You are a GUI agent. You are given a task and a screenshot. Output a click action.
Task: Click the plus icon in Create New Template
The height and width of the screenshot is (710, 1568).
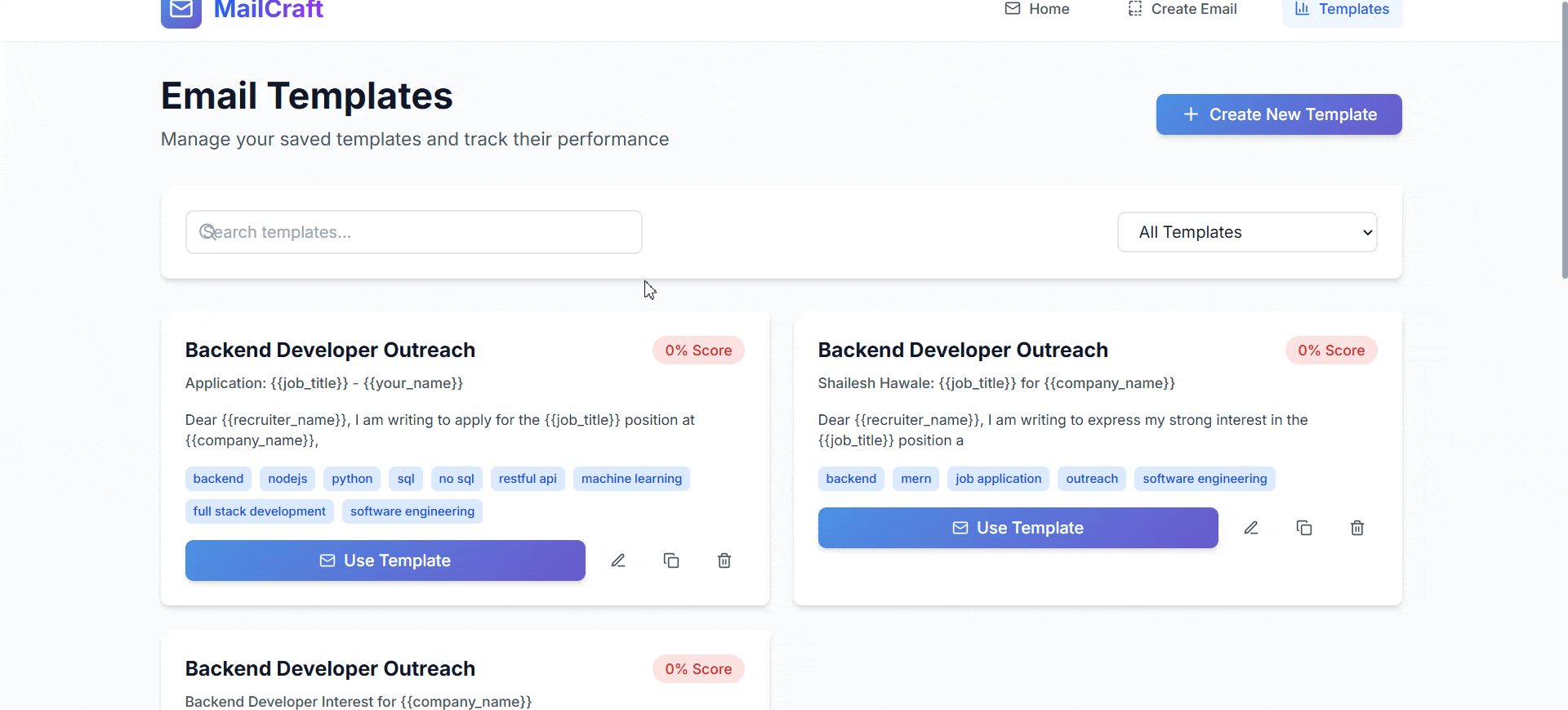coord(1192,114)
